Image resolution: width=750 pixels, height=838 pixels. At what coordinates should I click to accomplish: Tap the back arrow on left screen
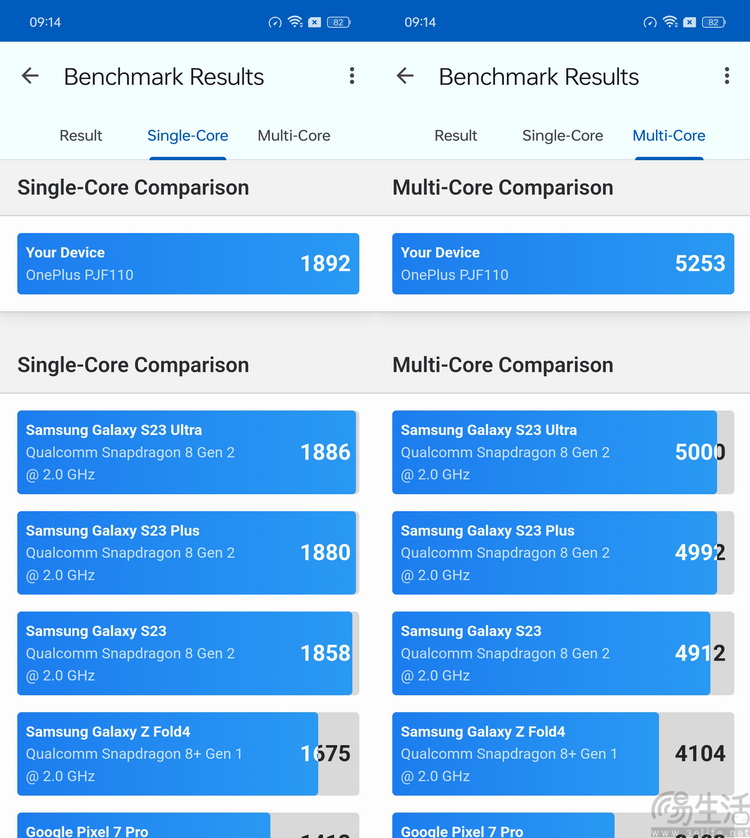[x=30, y=76]
